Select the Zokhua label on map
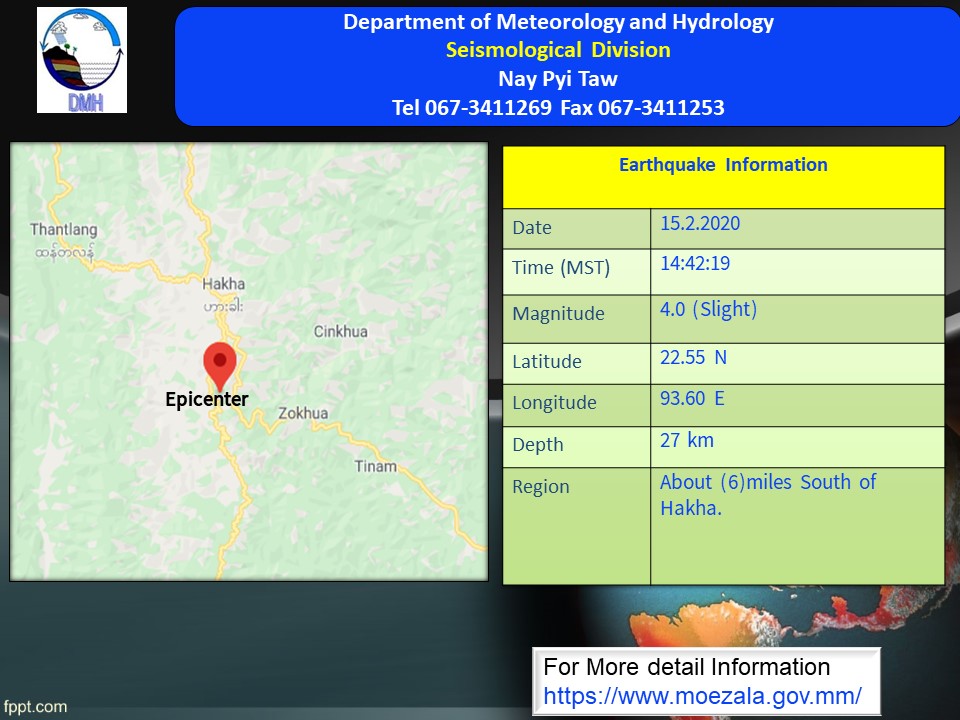The image size is (960, 720). 303,413
